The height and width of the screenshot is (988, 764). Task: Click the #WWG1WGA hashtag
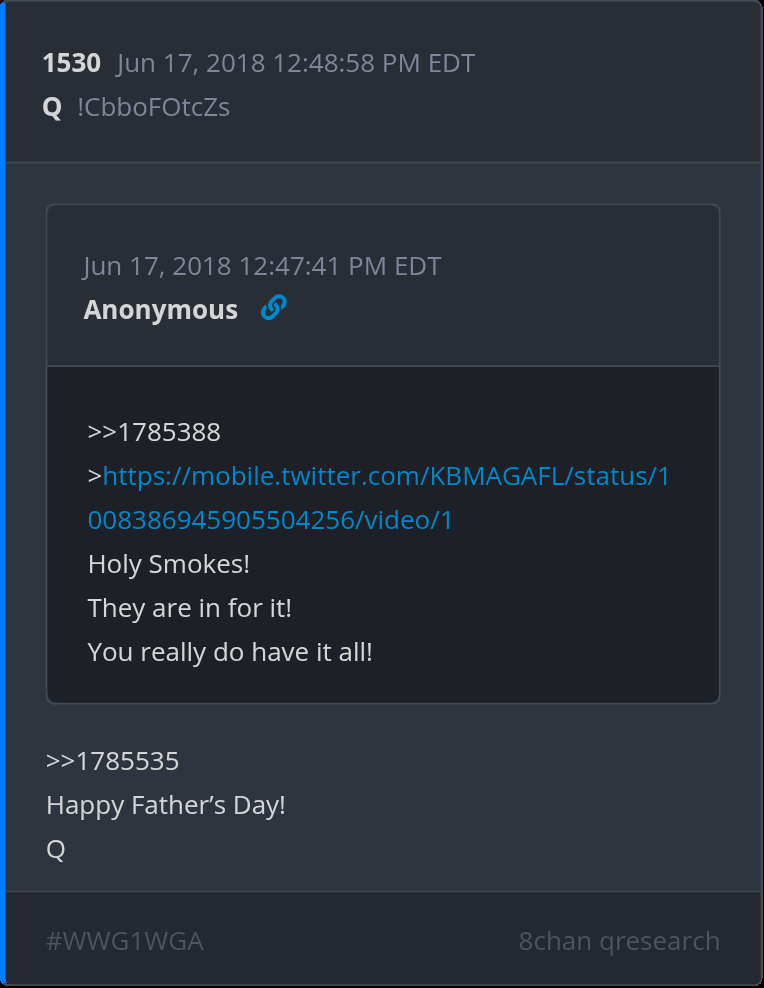tap(125, 941)
